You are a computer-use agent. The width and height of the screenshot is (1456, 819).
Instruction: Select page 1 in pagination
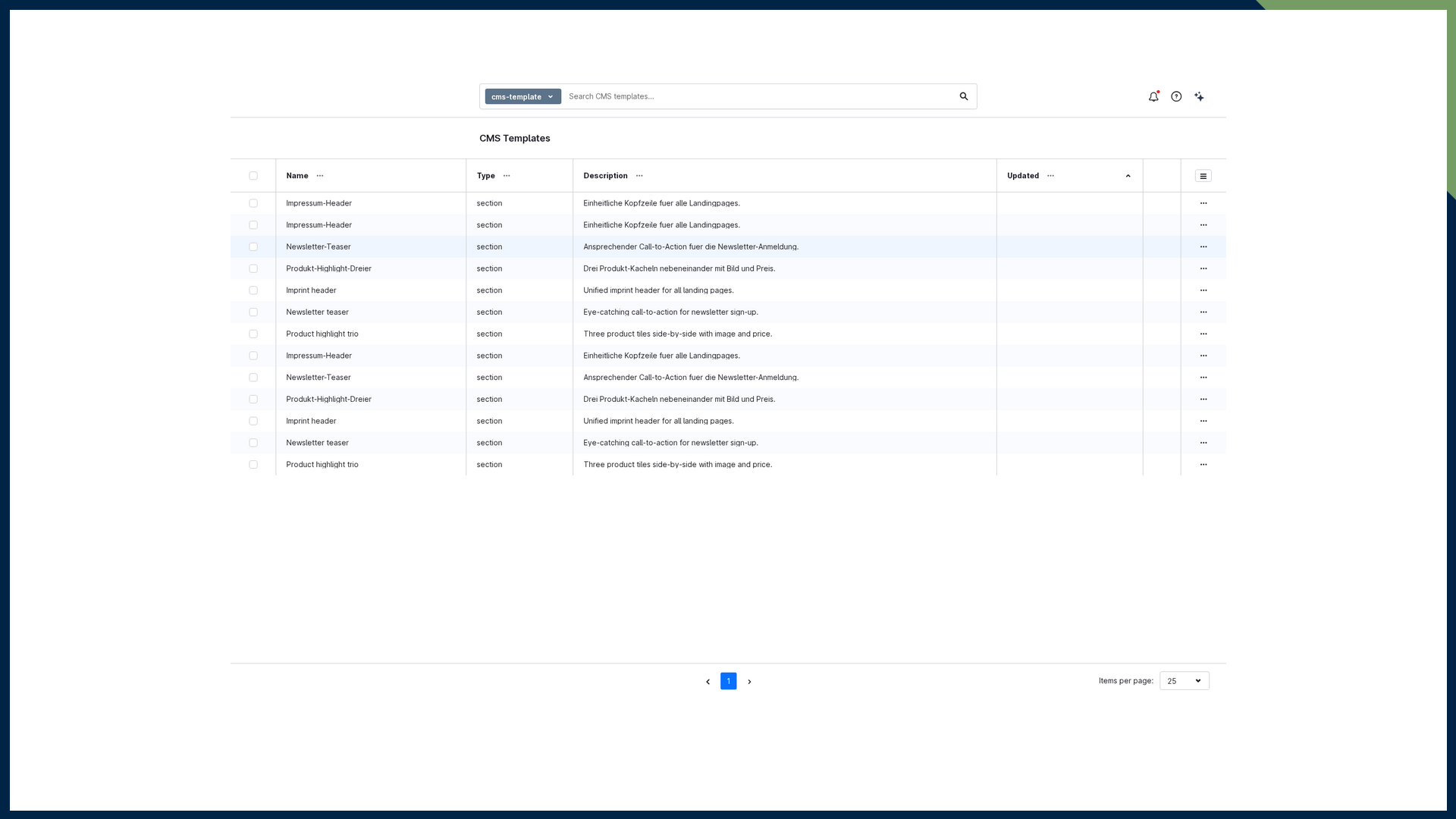pyautogui.click(x=728, y=681)
